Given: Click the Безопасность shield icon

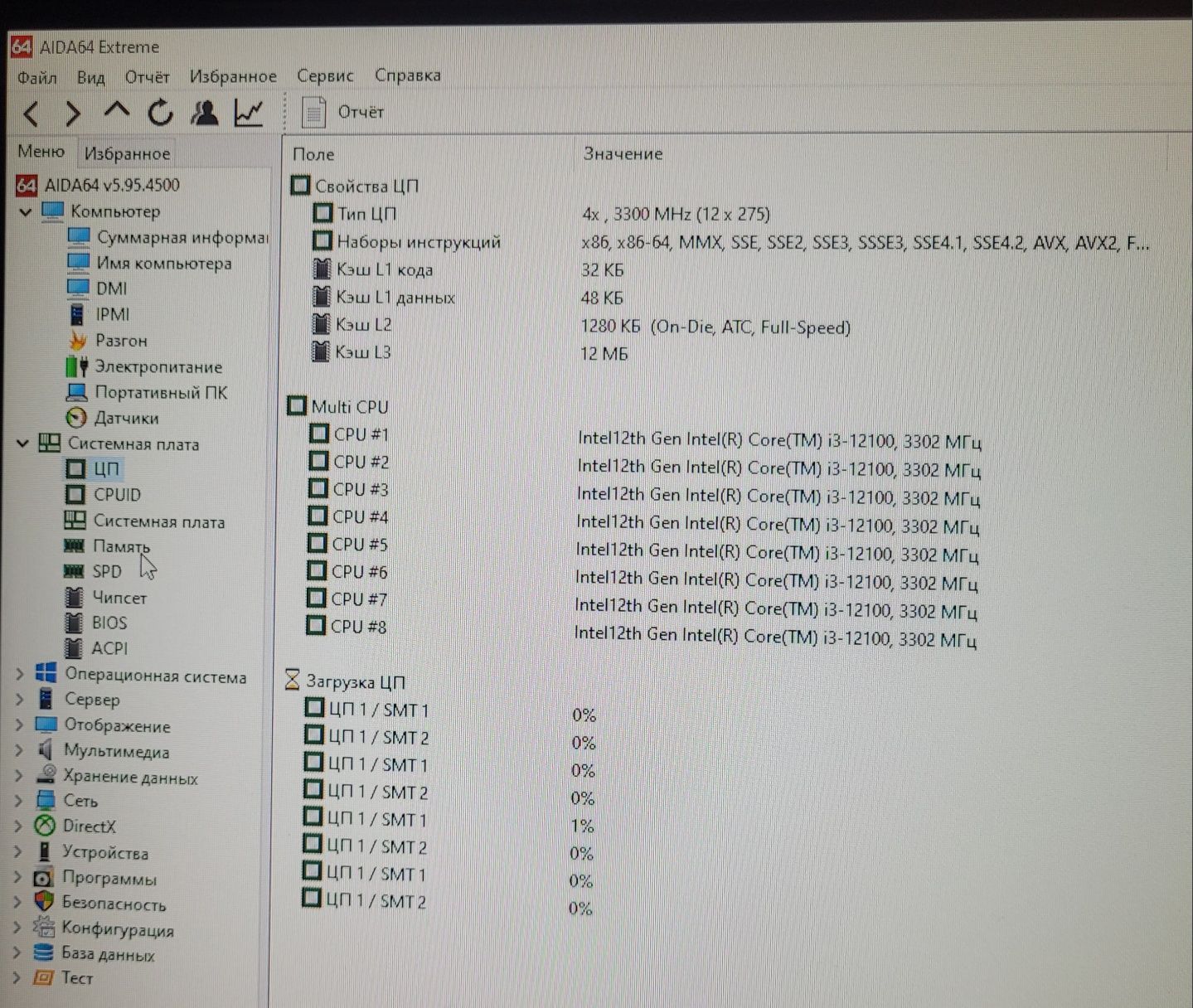Looking at the screenshot, I should pos(43,902).
